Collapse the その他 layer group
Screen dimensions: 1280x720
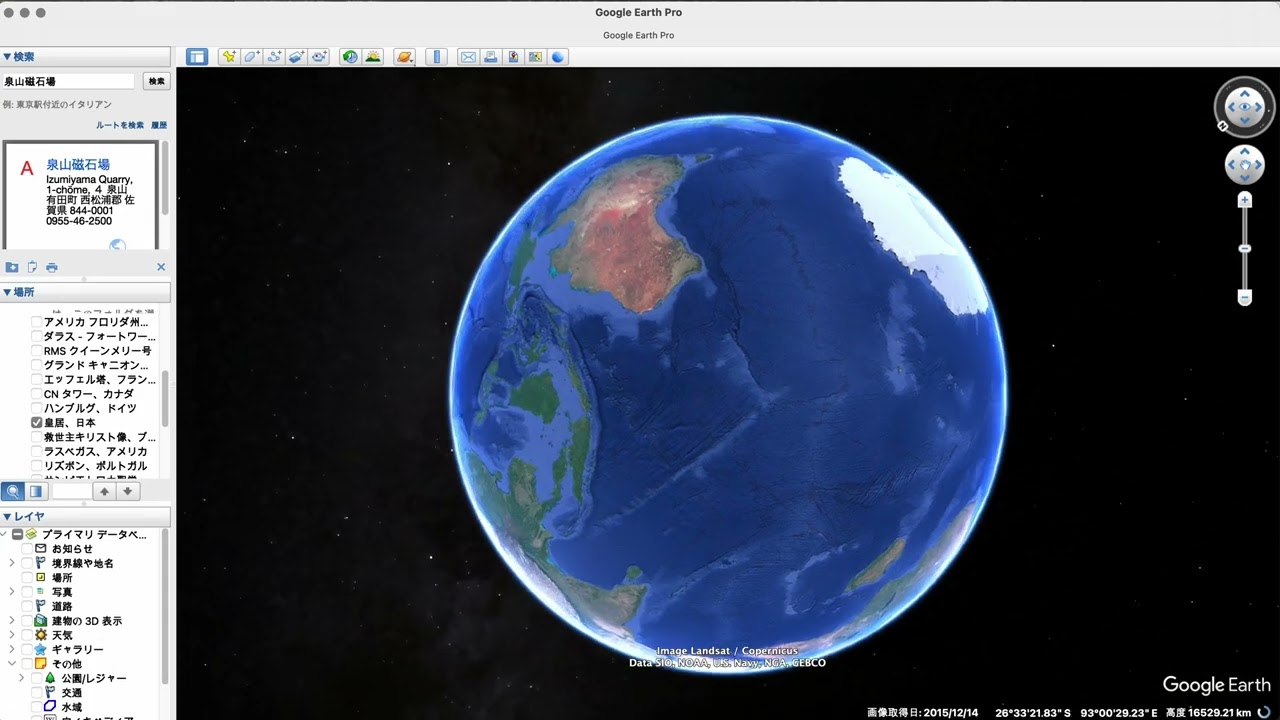pyautogui.click(x=12, y=664)
